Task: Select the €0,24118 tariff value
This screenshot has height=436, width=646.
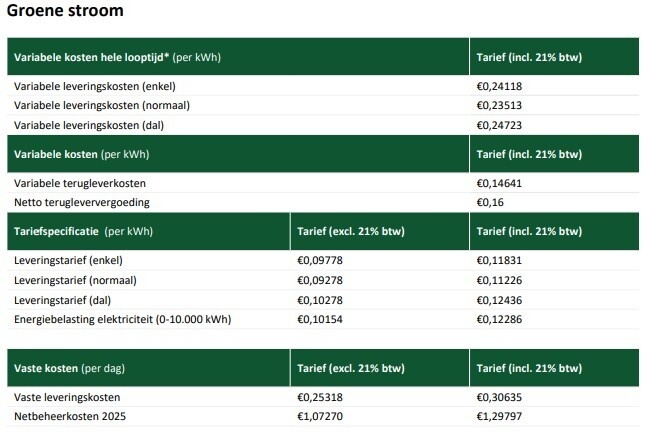Action: 500,87
